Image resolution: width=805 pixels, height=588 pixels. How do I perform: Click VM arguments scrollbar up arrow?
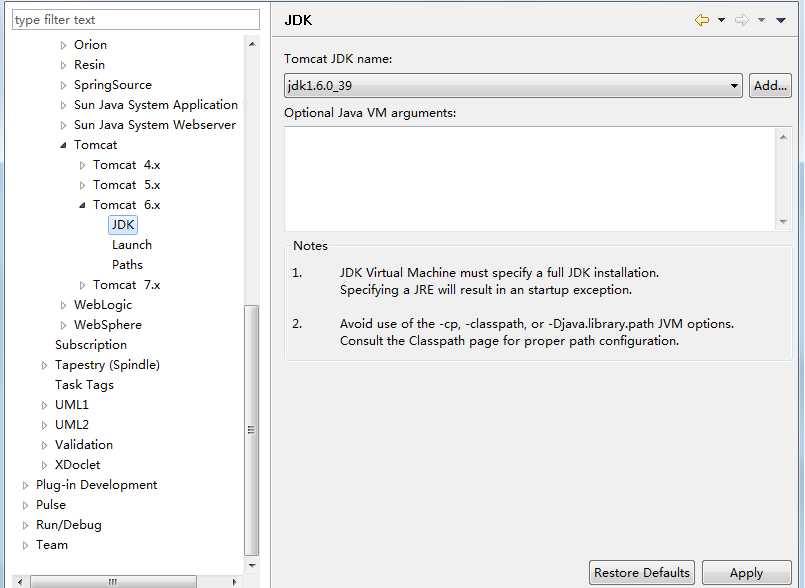click(x=783, y=137)
